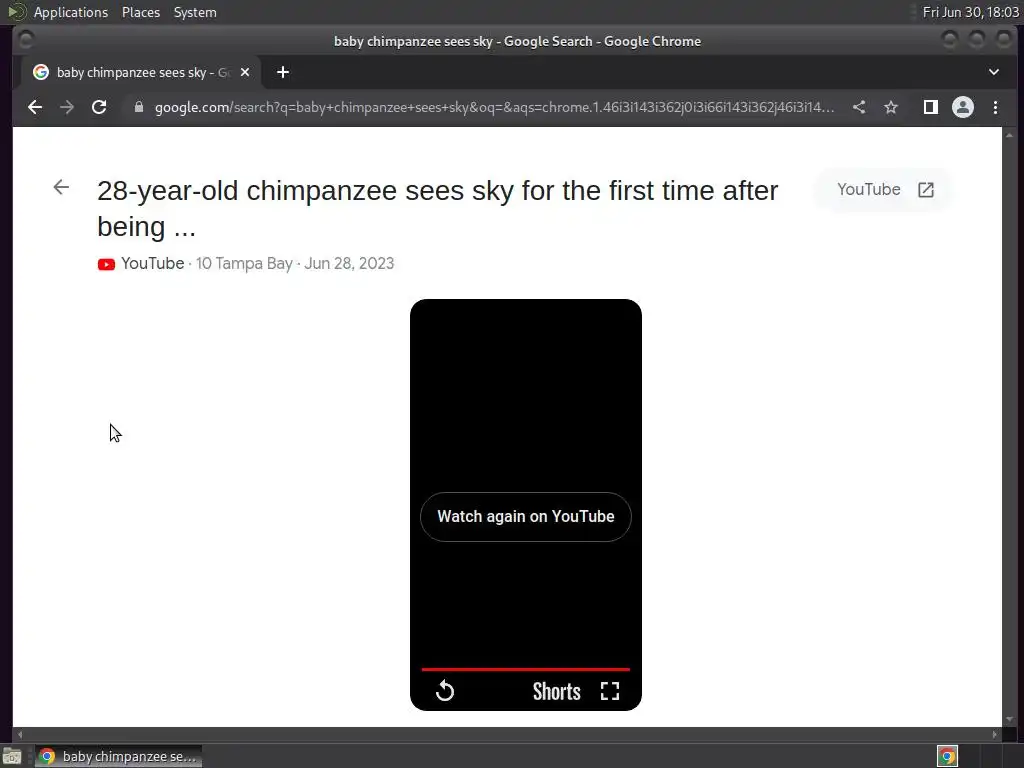This screenshot has width=1024, height=768.
Task: Bookmark this page with the star icon
Action: click(891, 107)
